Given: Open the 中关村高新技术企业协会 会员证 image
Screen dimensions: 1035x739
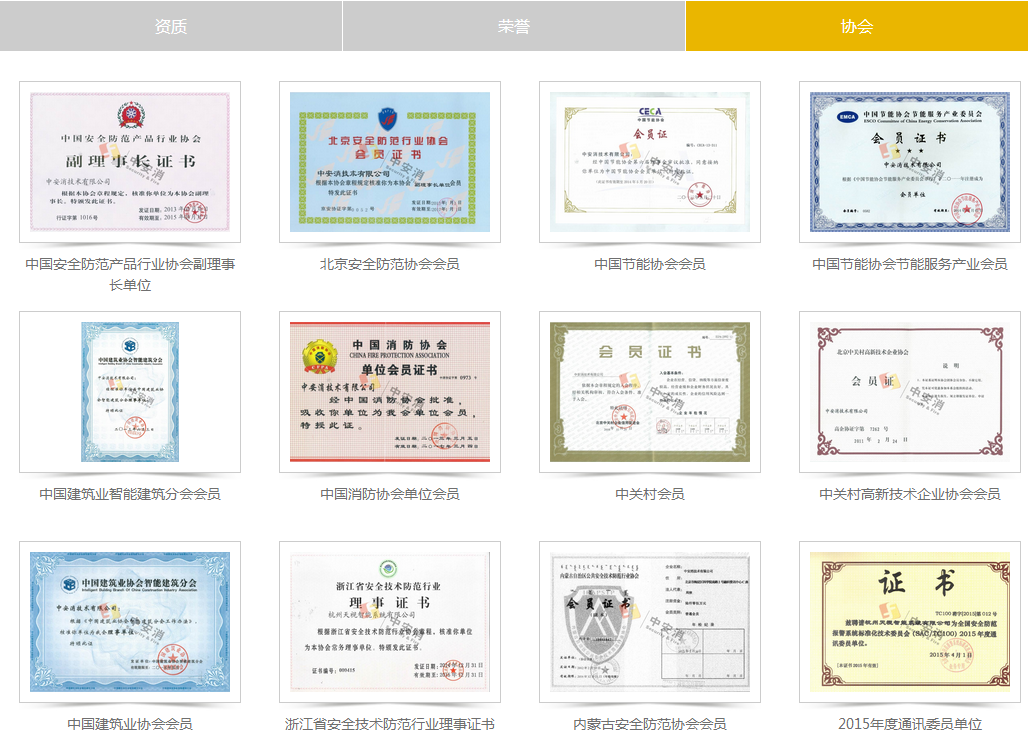Looking at the screenshot, I should click(910, 392).
